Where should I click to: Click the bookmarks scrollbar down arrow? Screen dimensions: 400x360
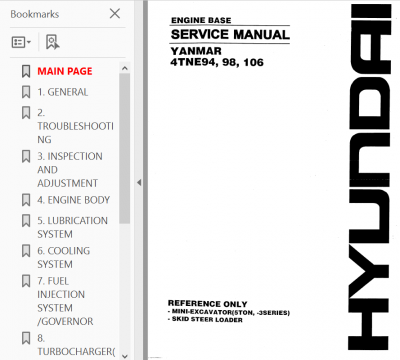point(125,356)
